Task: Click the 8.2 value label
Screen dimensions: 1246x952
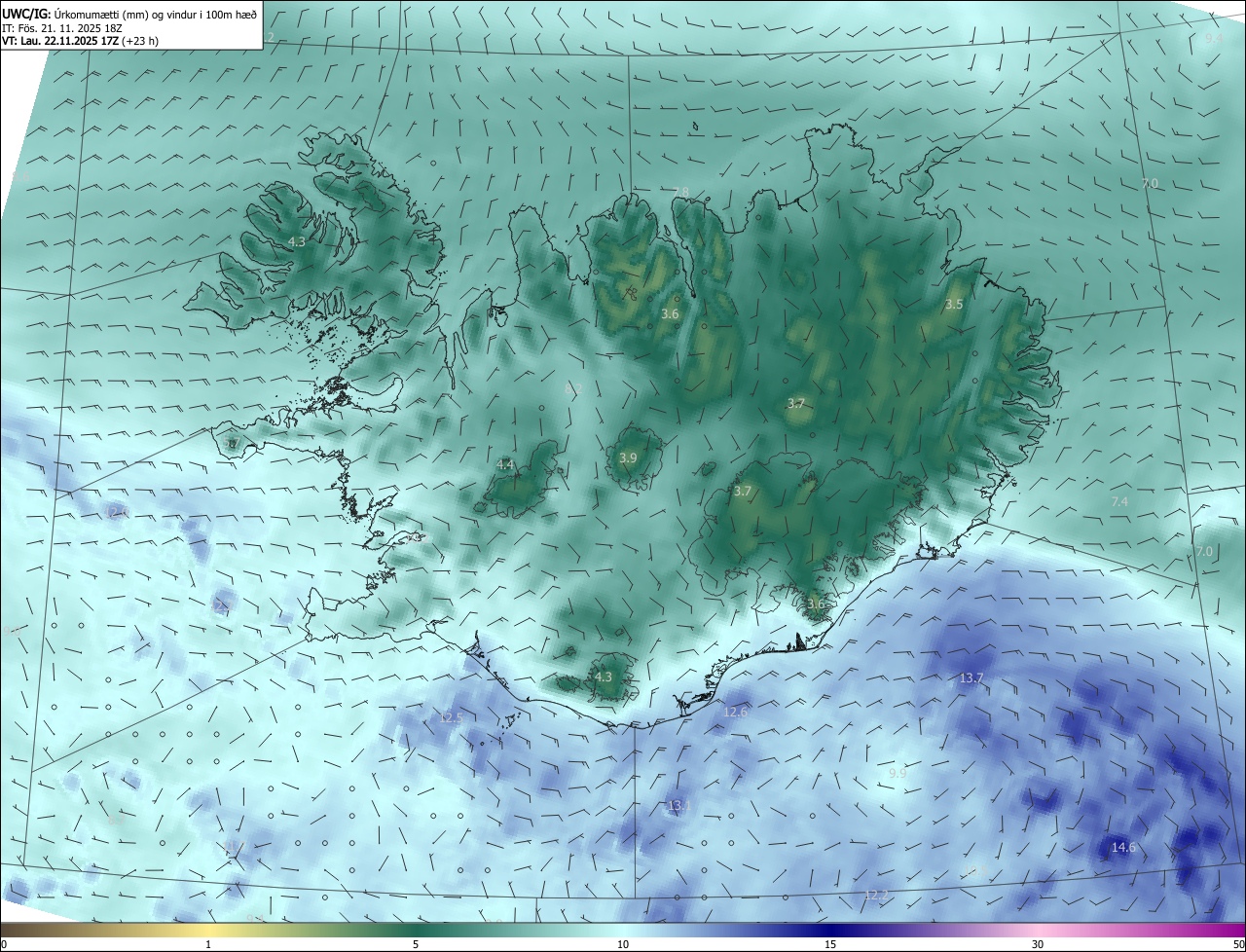Action: (x=572, y=389)
